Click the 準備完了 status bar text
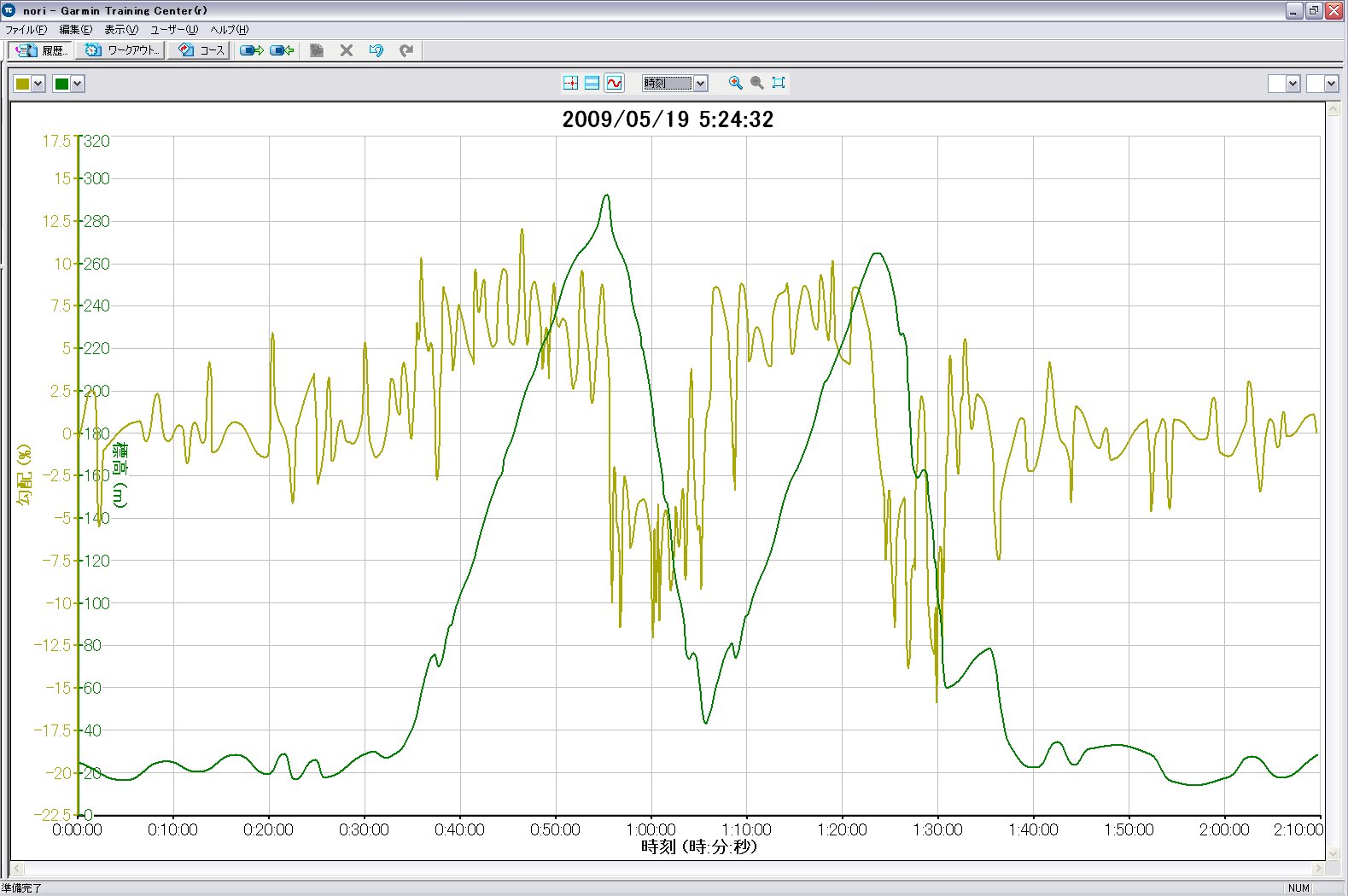1348x896 pixels. coord(21,888)
